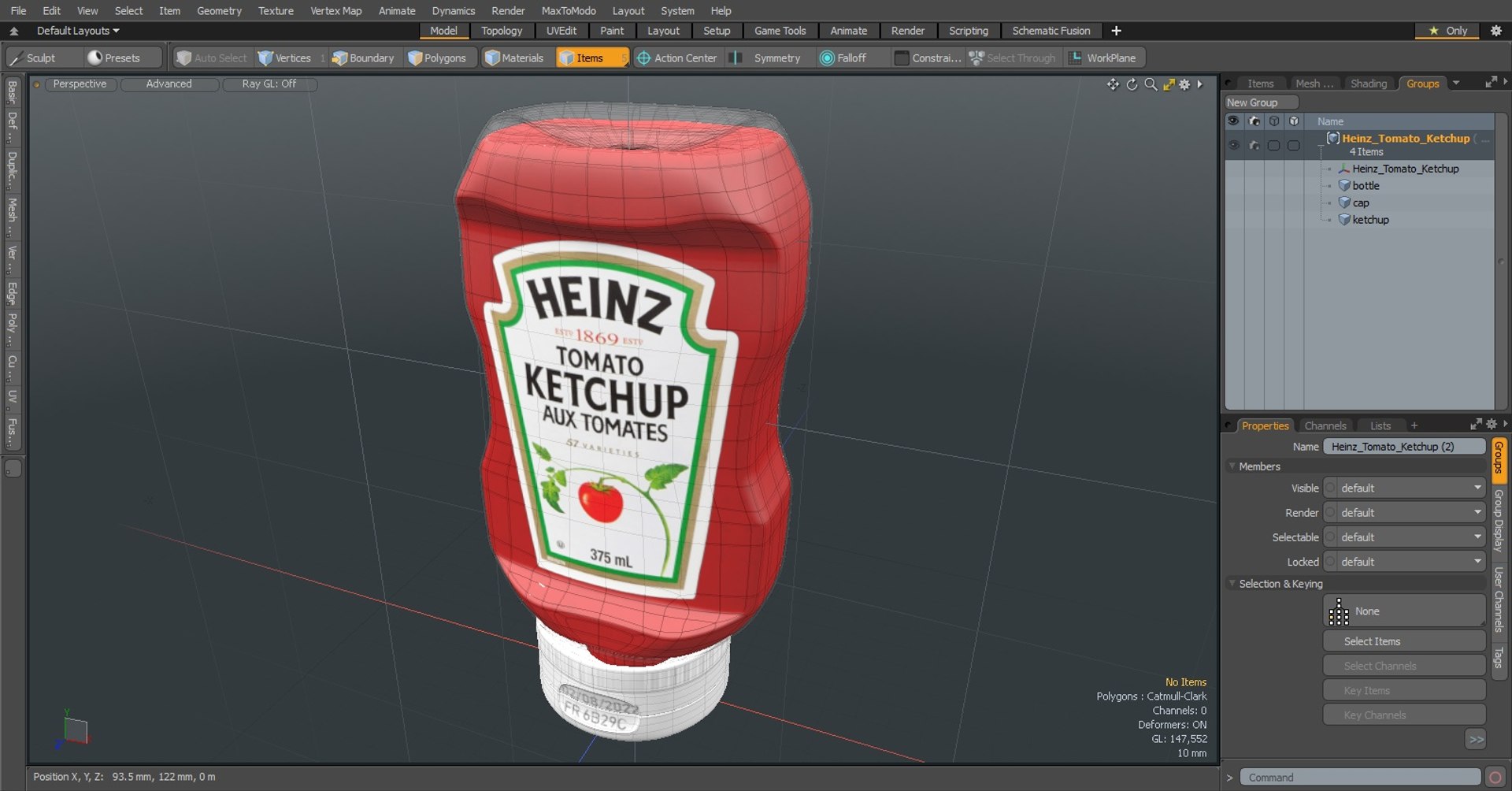Screen dimensions: 1512x791
Task: Switch to the UVEdit layout tab
Action: tap(561, 31)
